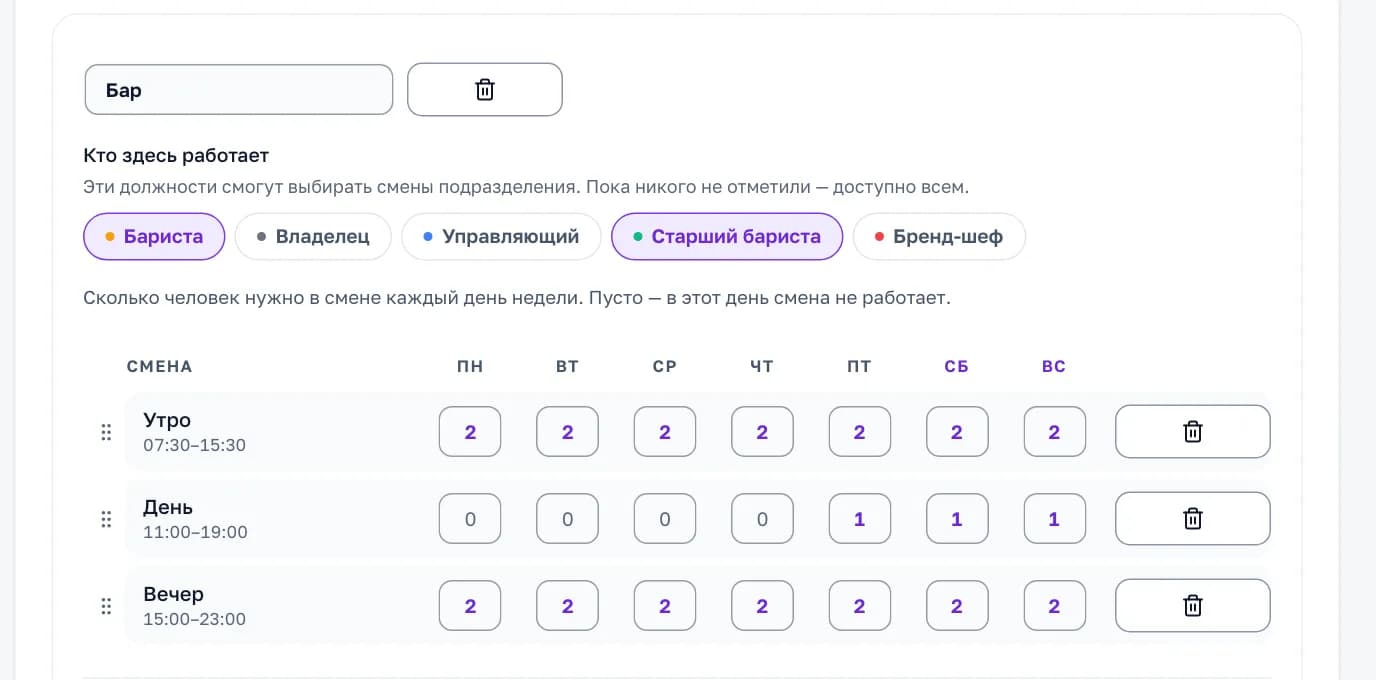Deselect the Старший бариста position chip
Image resolution: width=1376 pixels, height=680 pixels.
pos(727,237)
